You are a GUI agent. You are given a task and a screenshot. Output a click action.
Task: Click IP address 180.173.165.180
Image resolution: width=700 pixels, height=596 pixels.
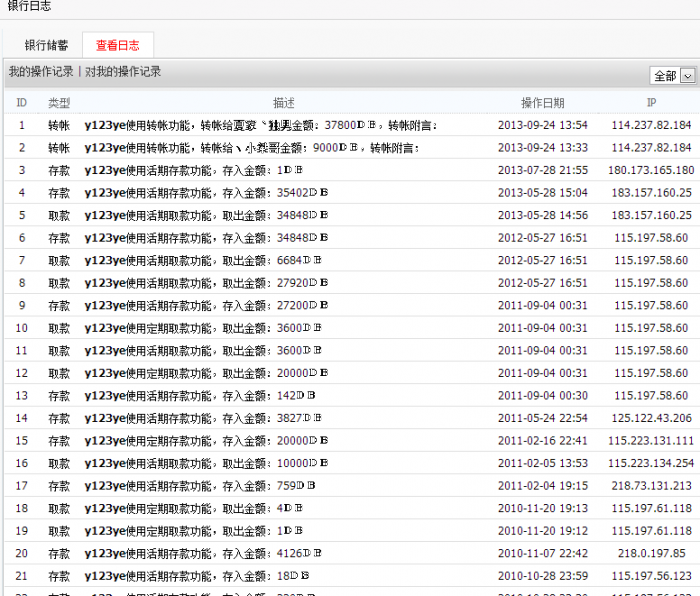pos(651,170)
